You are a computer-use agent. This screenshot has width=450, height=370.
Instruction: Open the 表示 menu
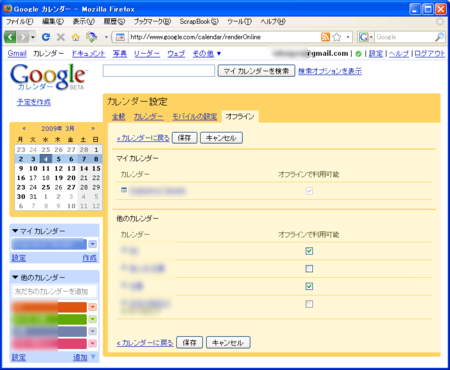point(84,22)
